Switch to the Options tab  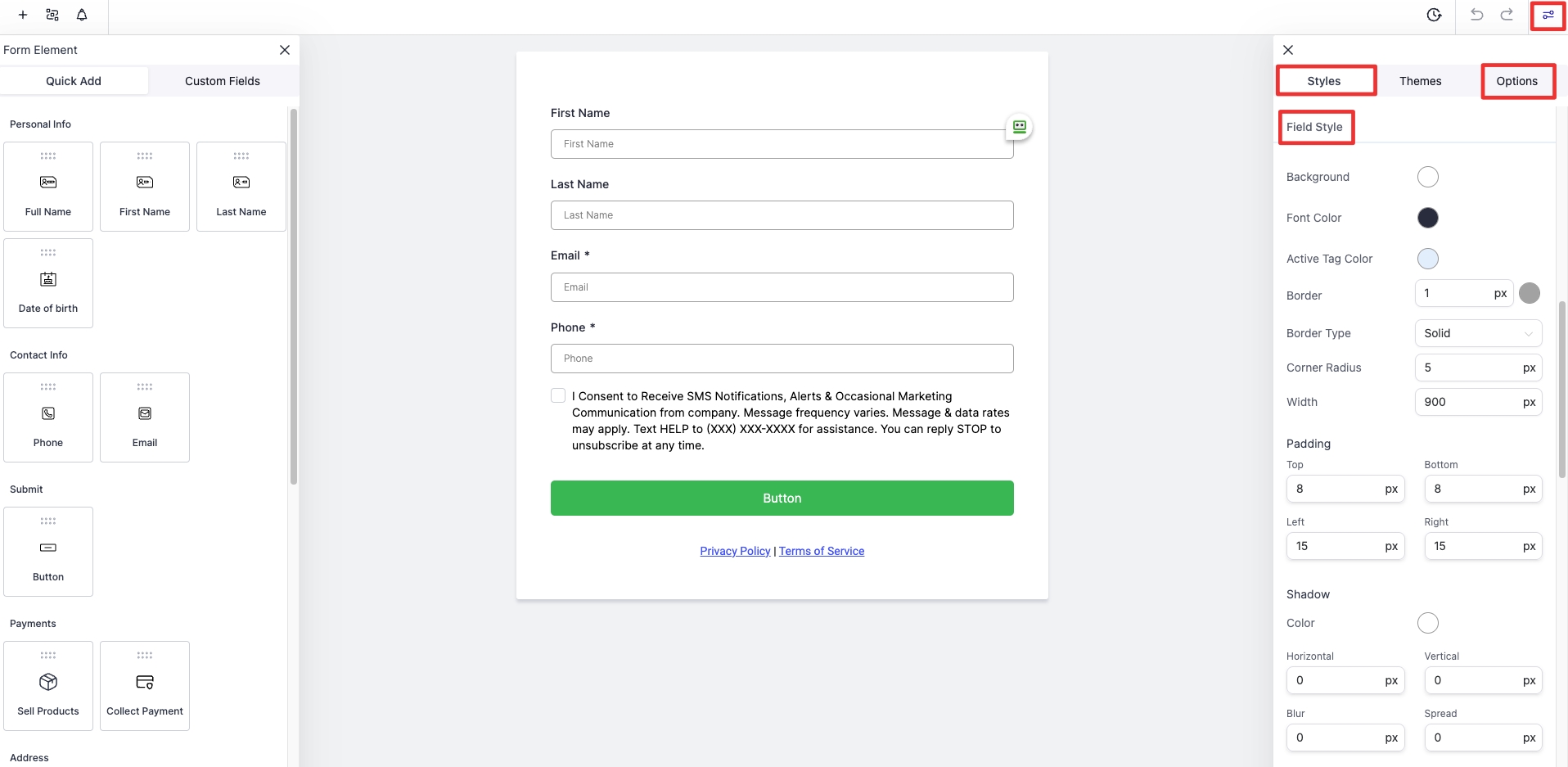point(1516,81)
